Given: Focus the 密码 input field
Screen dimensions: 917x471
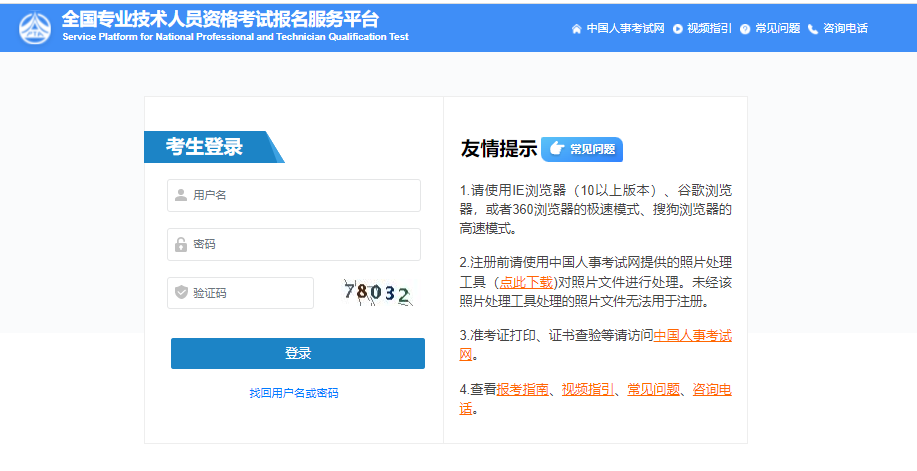Looking at the screenshot, I should [x=300, y=244].
